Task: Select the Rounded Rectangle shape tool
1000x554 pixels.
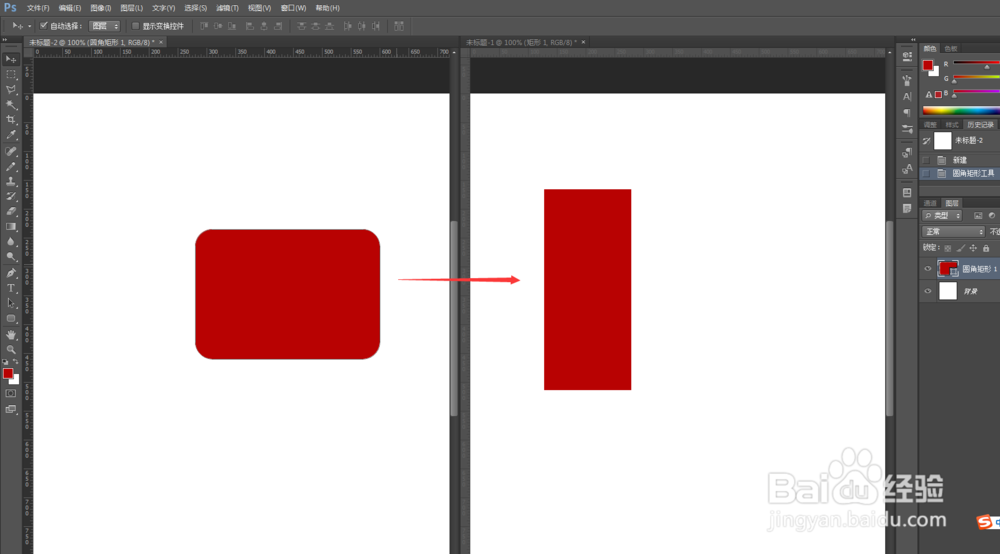Action: [x=11, y=318]
